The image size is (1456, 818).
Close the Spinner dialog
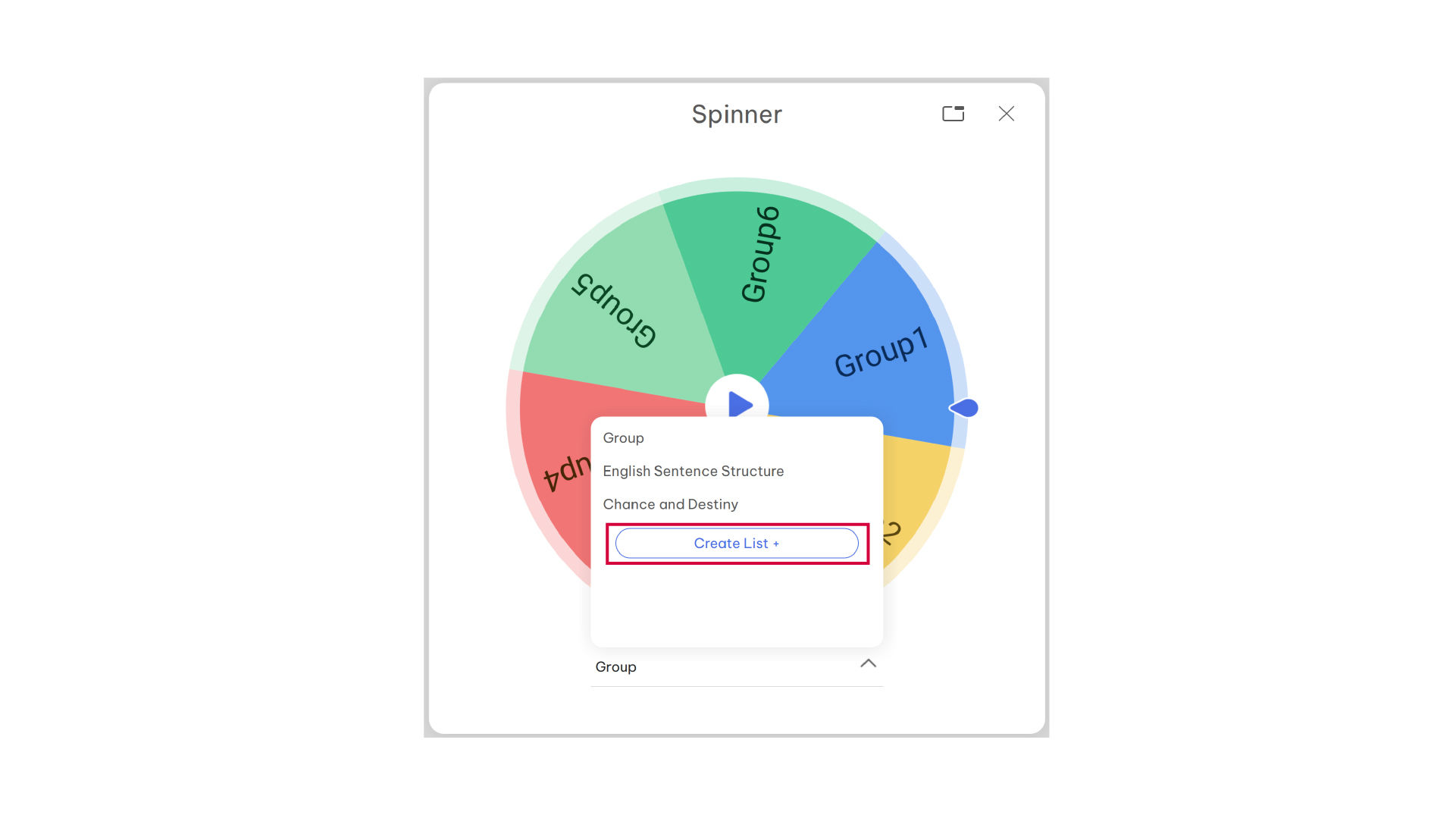[1007, 114]
